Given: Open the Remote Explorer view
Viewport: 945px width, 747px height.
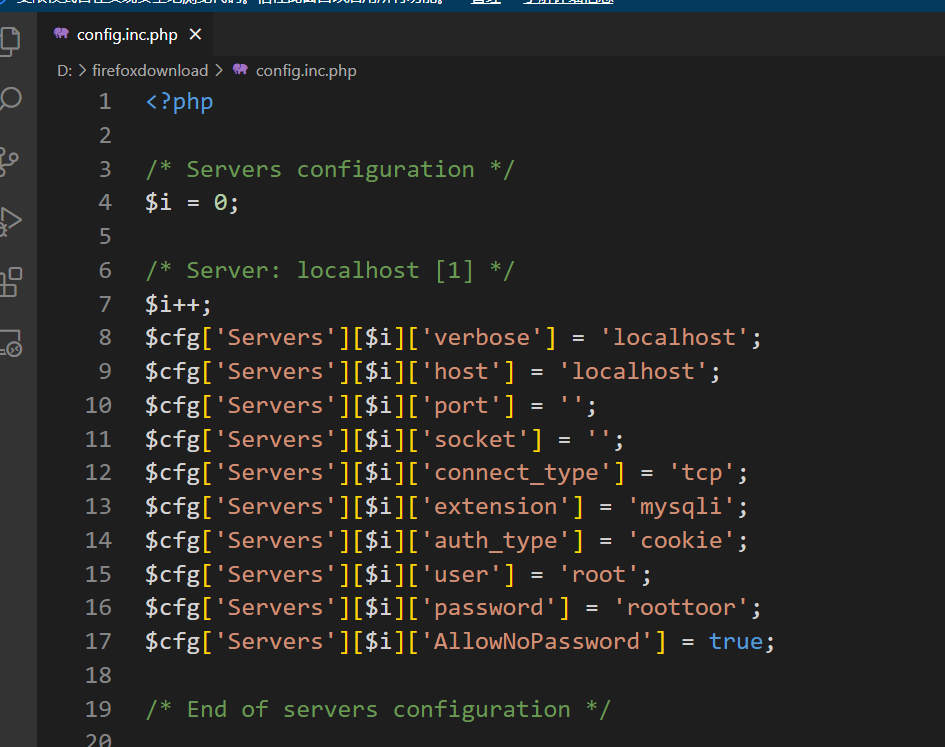Looking at the screenshot, I should pos(11,342).
